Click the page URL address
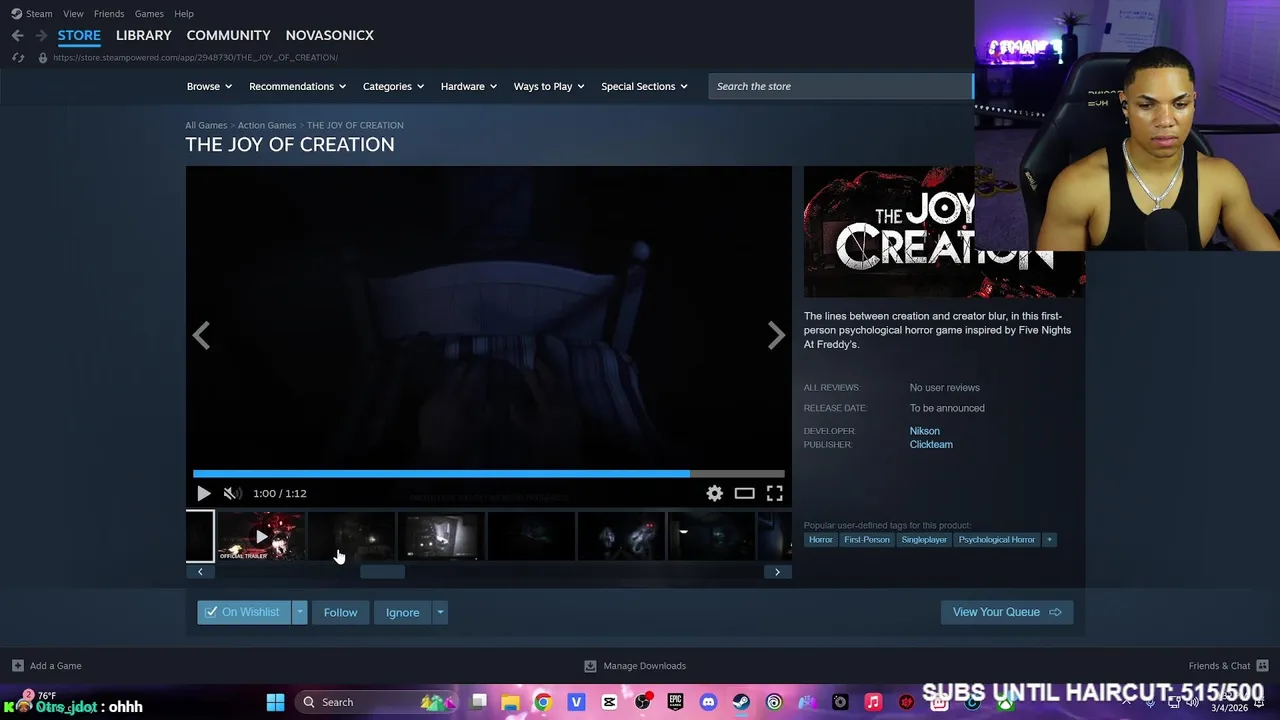The width and height of the screenshot is (1280, 720). [x=195, y=57]
